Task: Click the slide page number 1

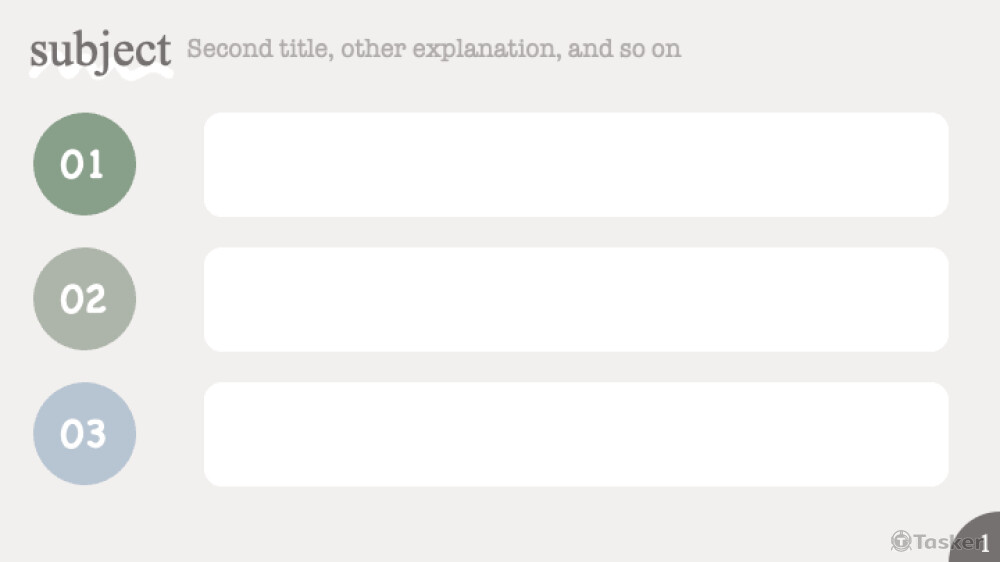Action: [985, 544]
